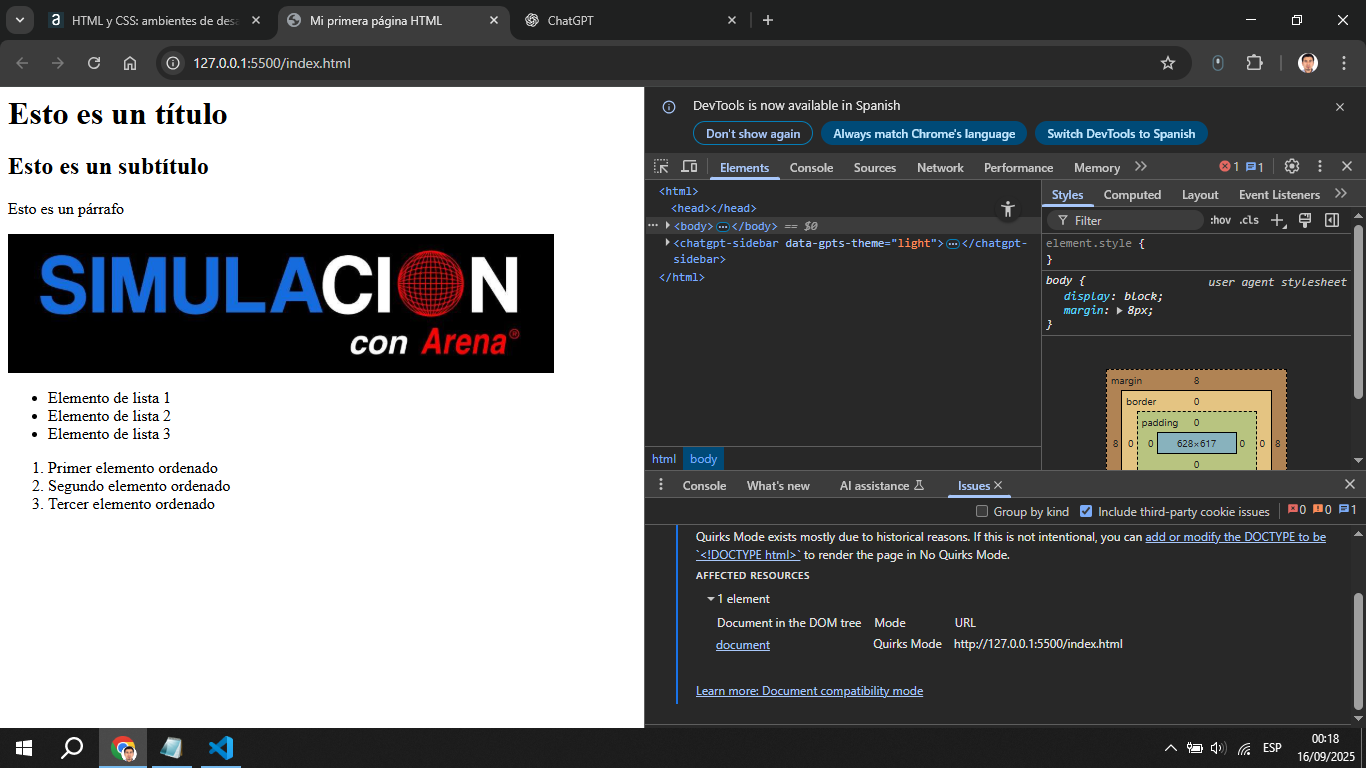This screenshot has width=1366, height=768.
Task: Add new style rule plus icon
Action: [1277, 220]
